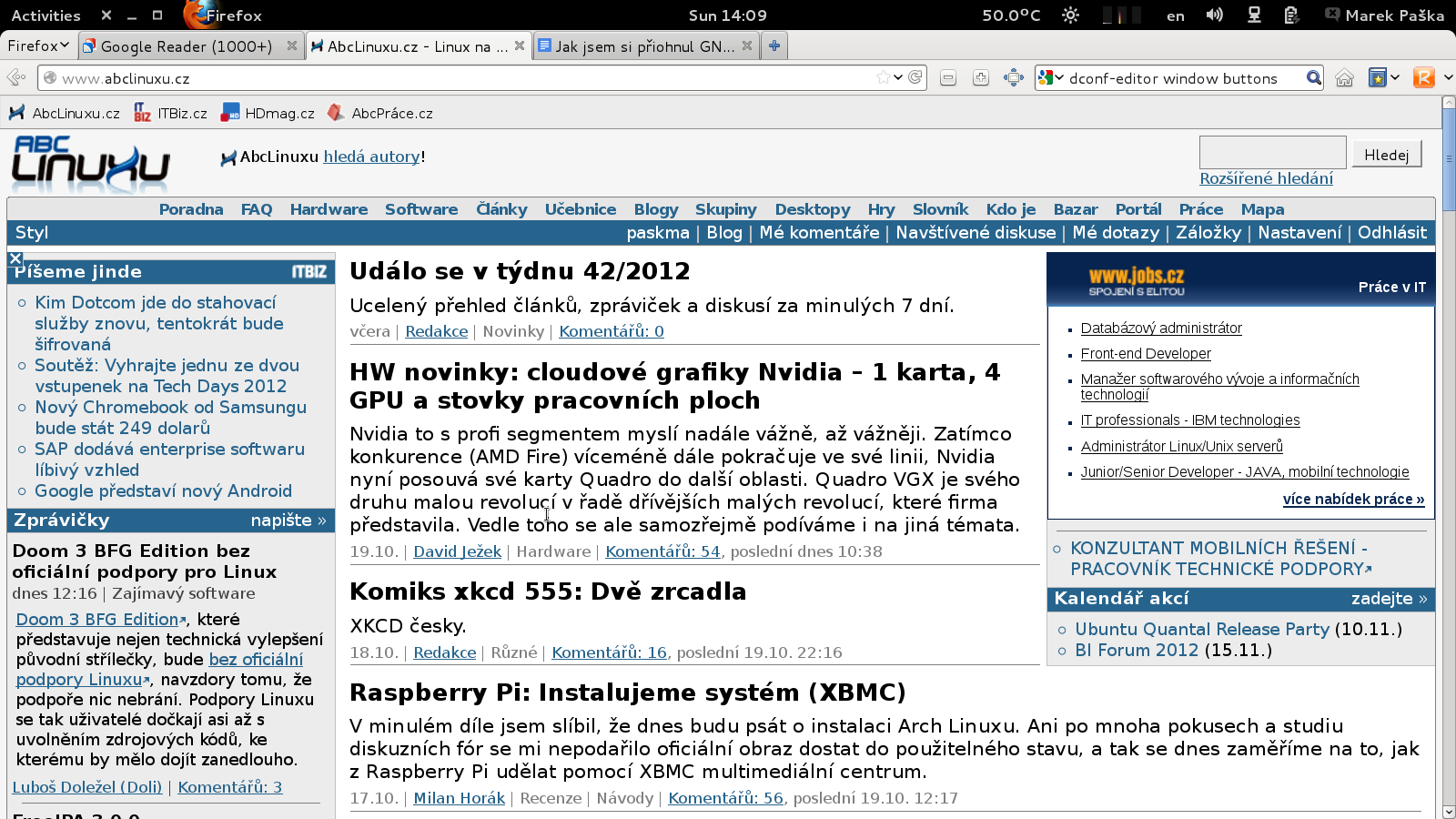Click the back navigation arrow

(x=15, y=78)
